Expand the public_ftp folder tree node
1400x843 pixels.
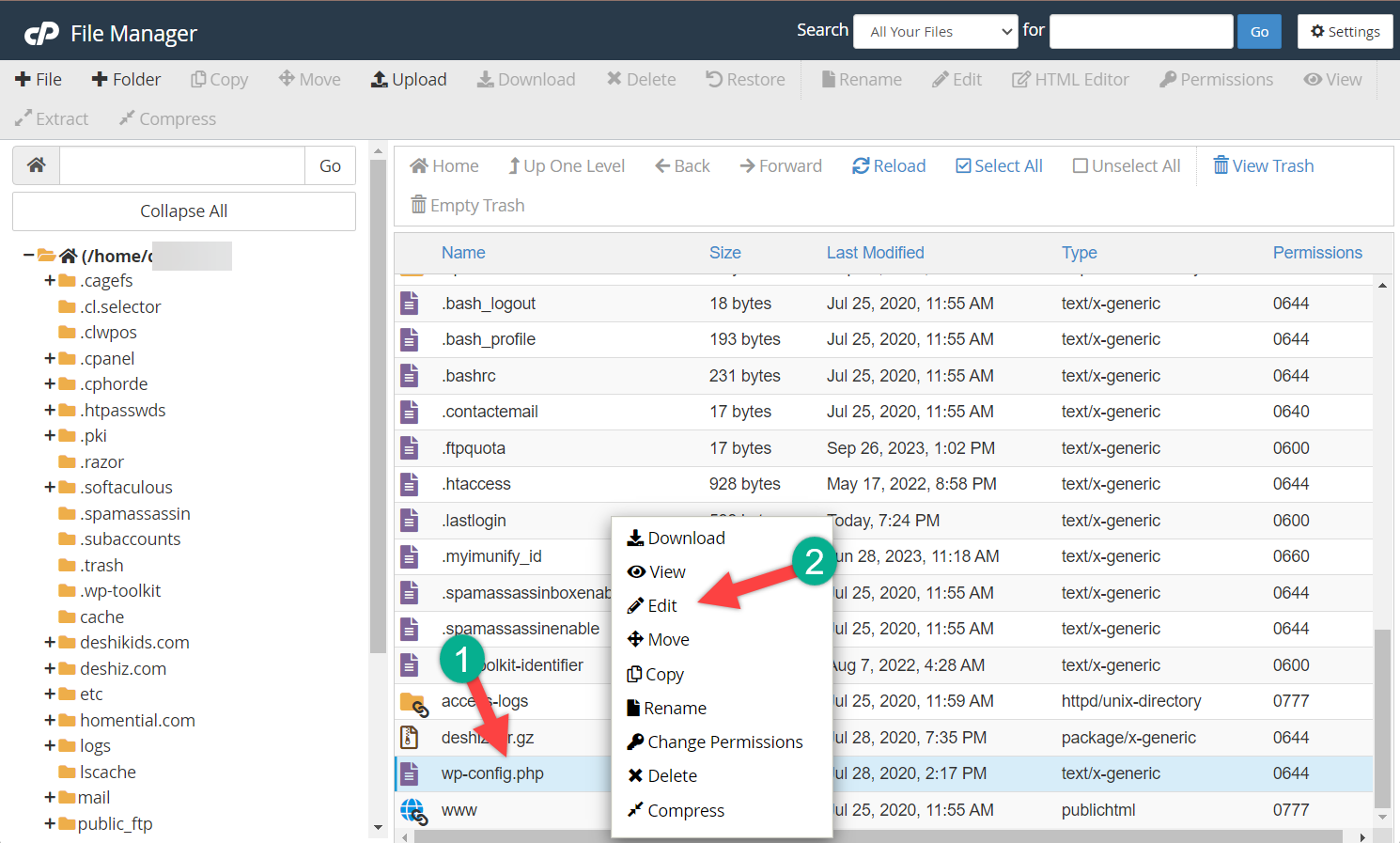point(50,823)
